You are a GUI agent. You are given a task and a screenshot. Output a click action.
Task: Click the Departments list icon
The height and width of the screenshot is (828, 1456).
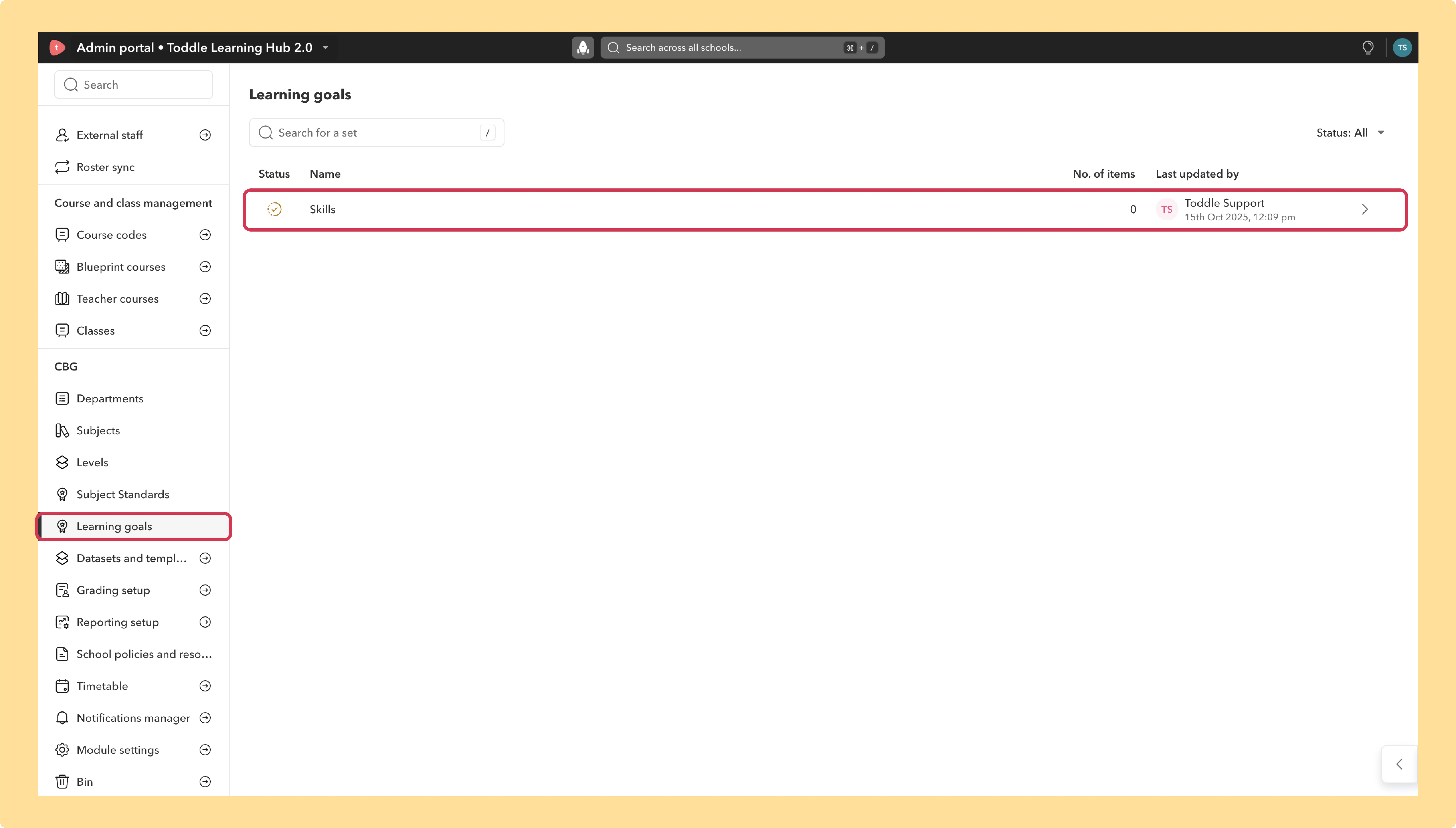coord(62,399)
